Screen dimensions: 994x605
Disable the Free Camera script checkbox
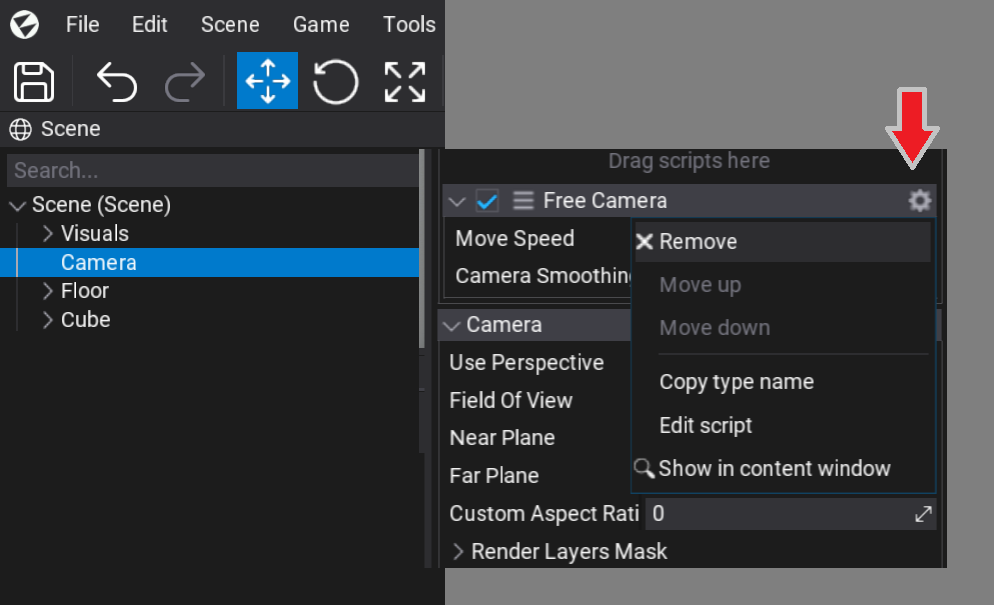point(487,201)
